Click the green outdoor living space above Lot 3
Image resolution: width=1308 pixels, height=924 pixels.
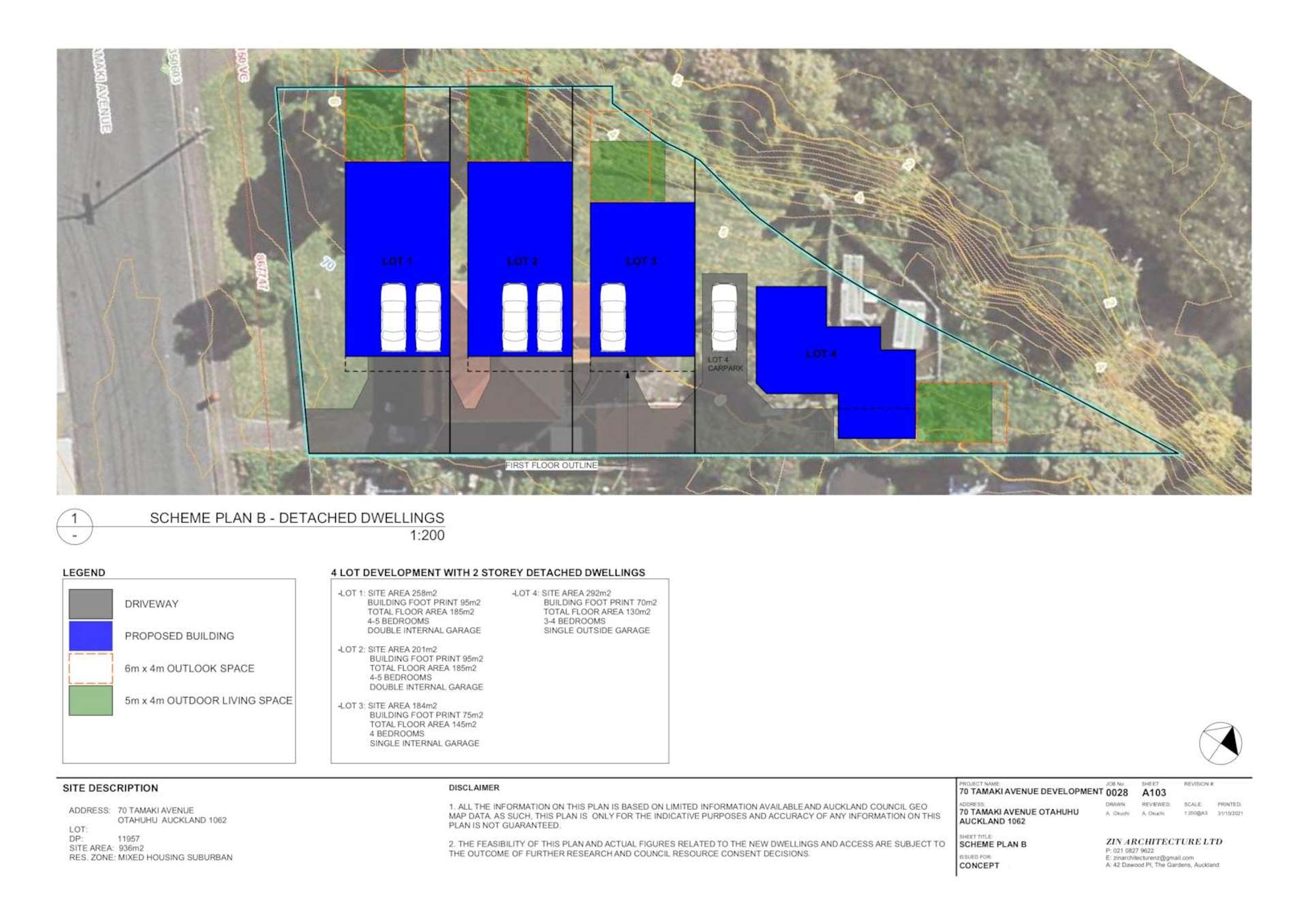point(627,171)
